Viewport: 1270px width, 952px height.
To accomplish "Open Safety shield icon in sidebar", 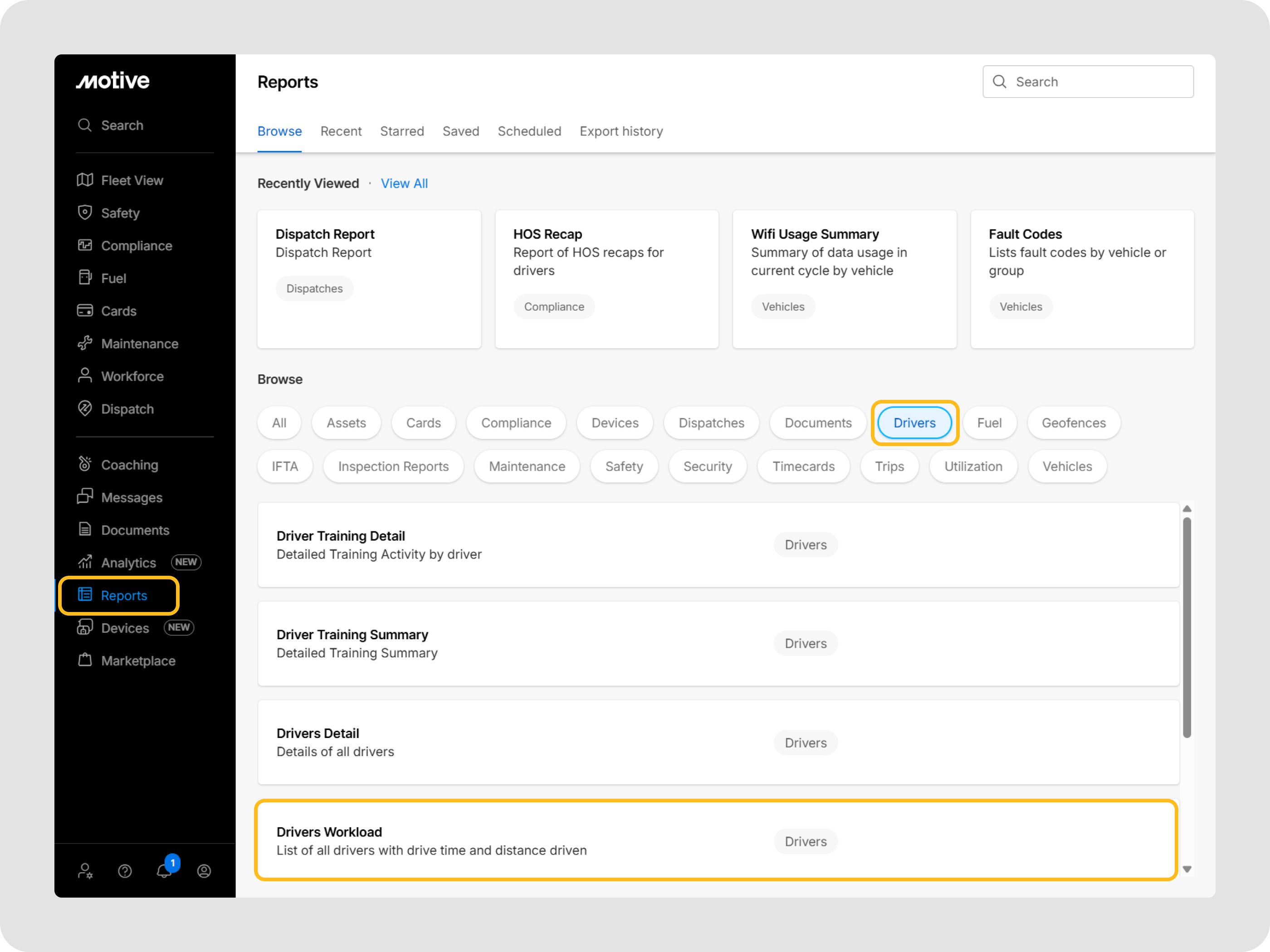I will pyautogui.click(x=85, y=213).
